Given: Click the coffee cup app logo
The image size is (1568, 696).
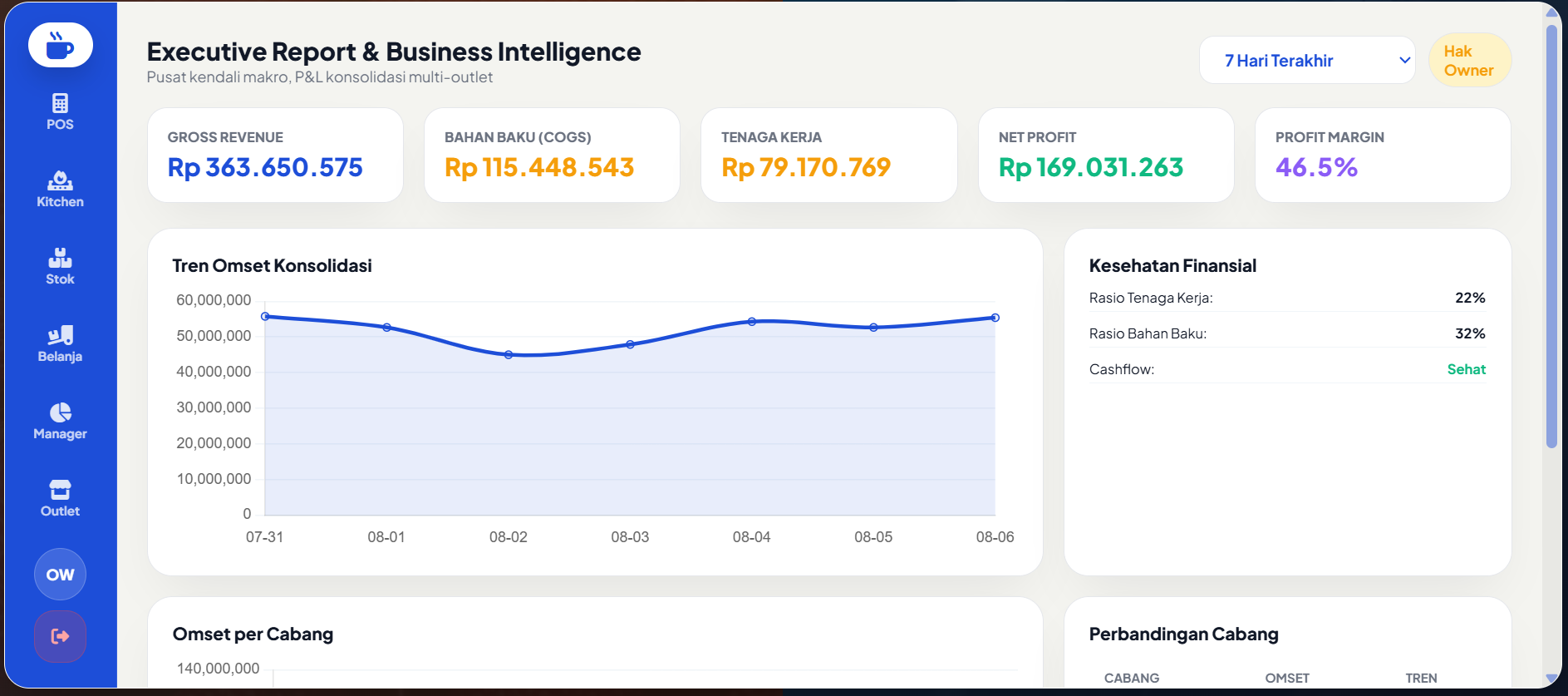Looking at the screenshot, I should [x=60, y=45].
